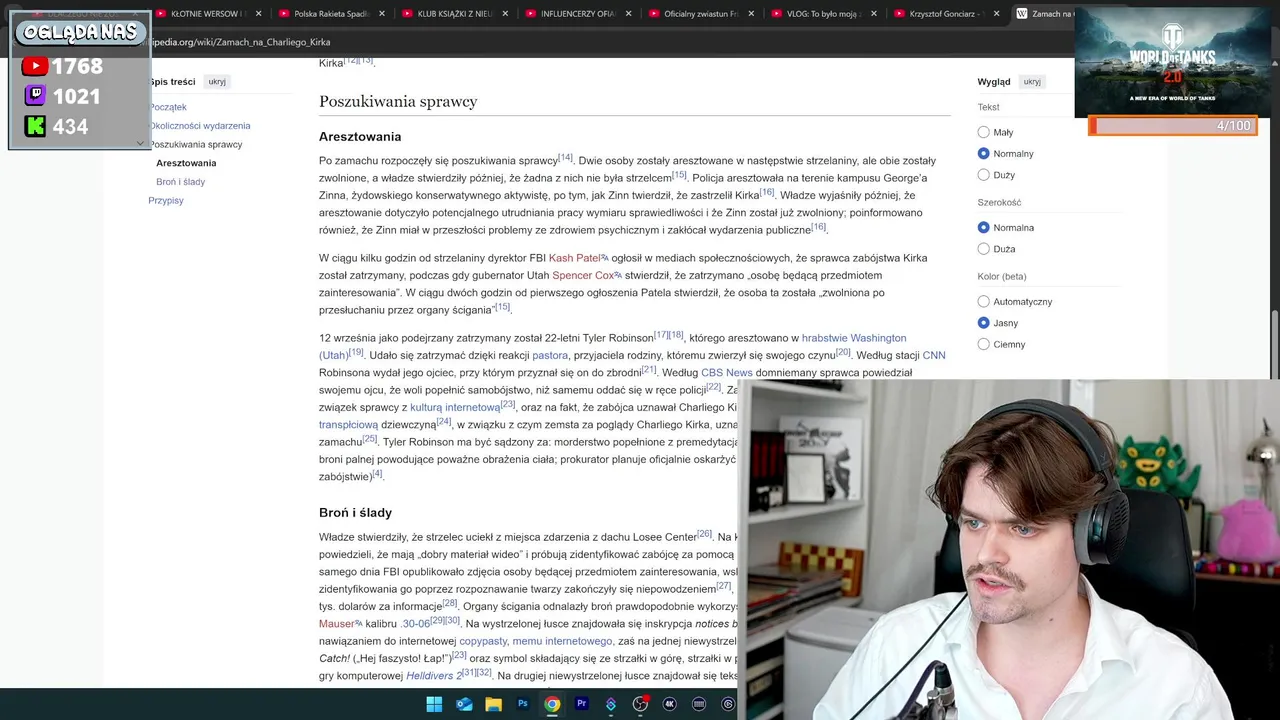This screenshot has height=720, width=1280.
Task: Select the Duży text size
Action: click(983, 175)
